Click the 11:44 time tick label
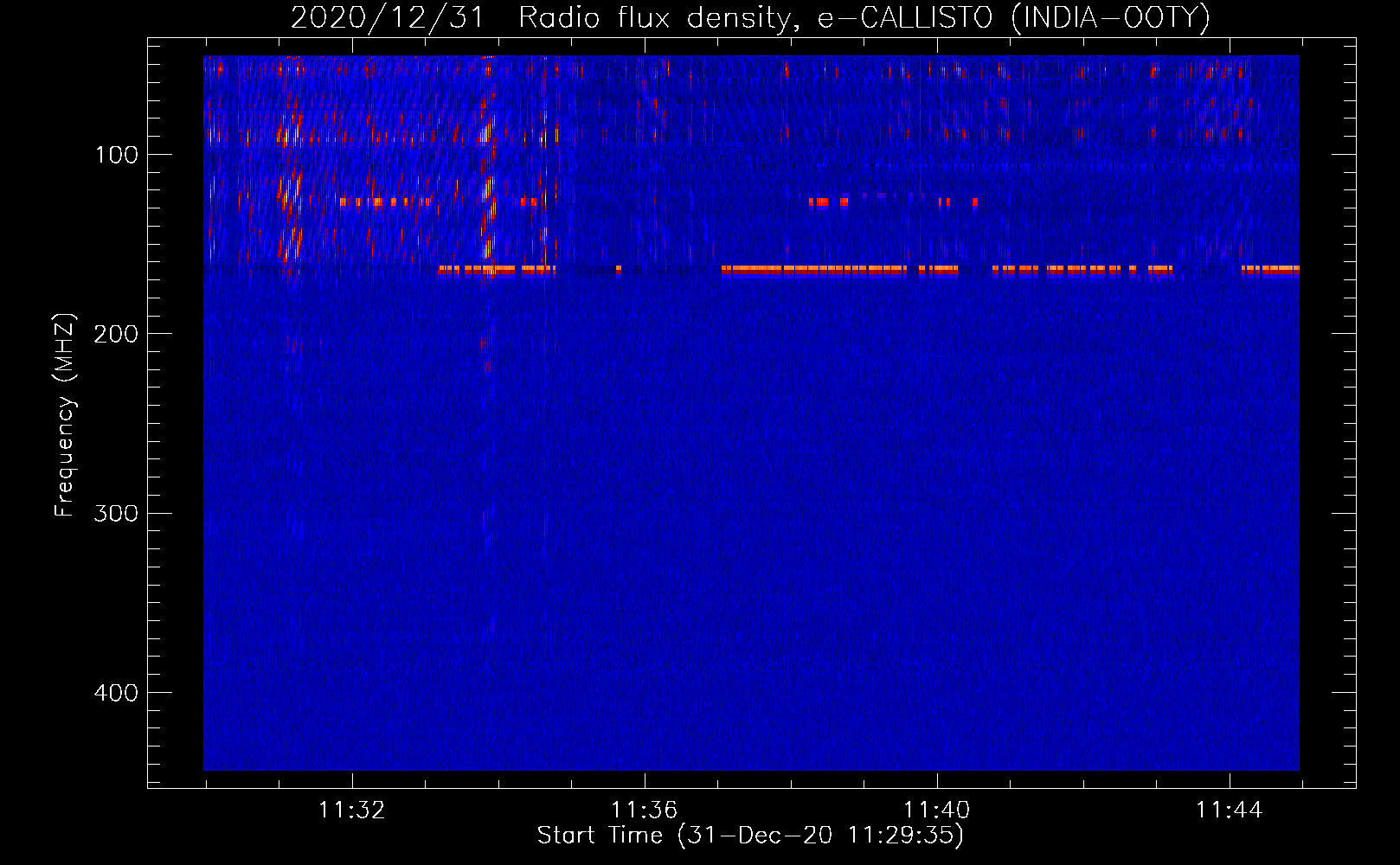This screenshot has width=1400, height=865. (x=1230, y=811)
